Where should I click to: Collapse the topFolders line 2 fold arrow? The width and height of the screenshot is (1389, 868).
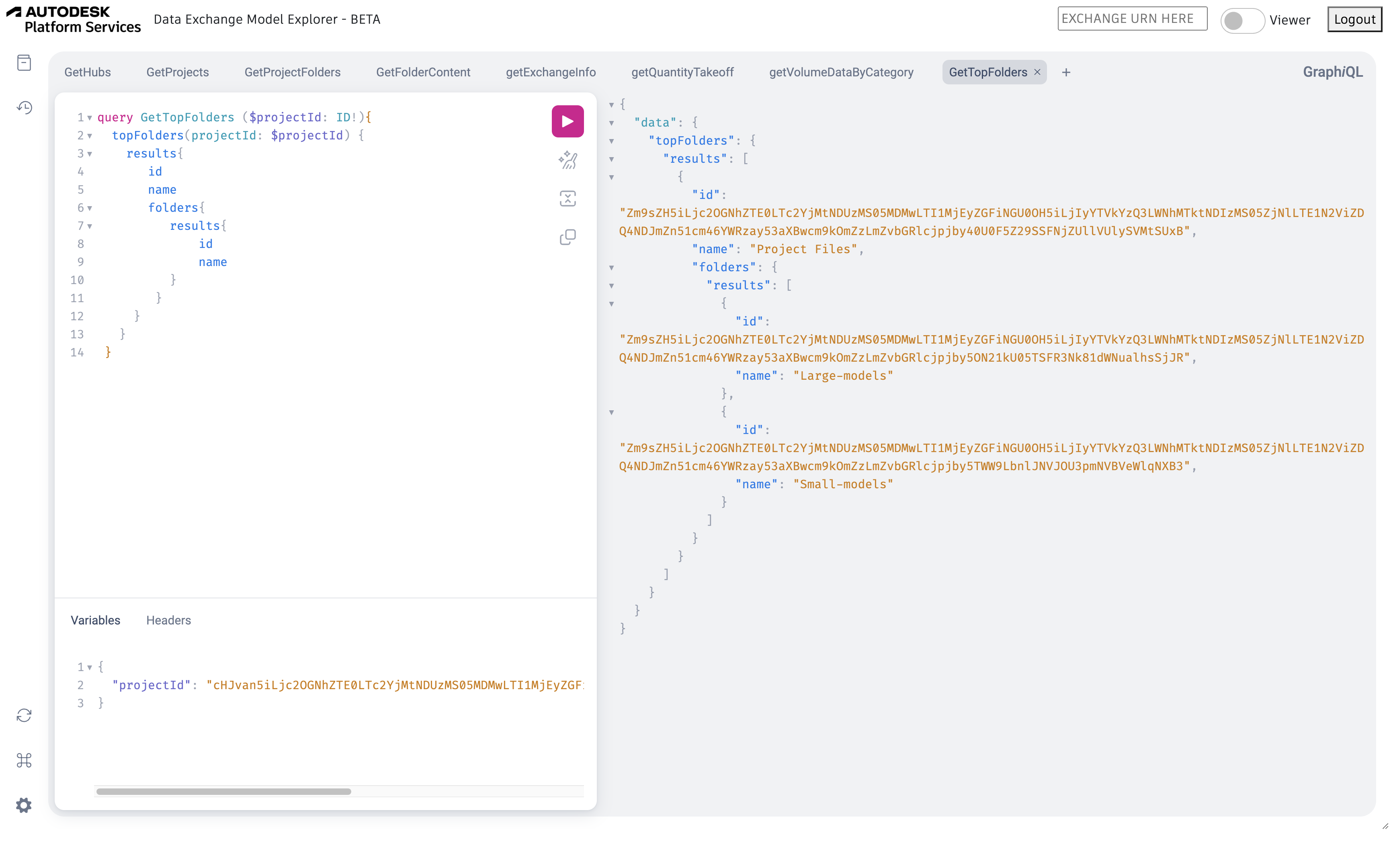coord(90,136)
